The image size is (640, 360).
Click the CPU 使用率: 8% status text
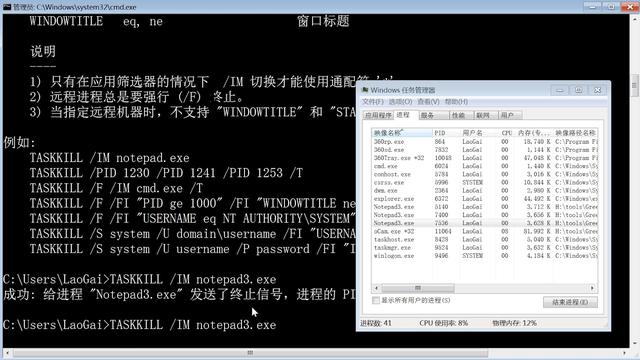[x=444, y=323]
